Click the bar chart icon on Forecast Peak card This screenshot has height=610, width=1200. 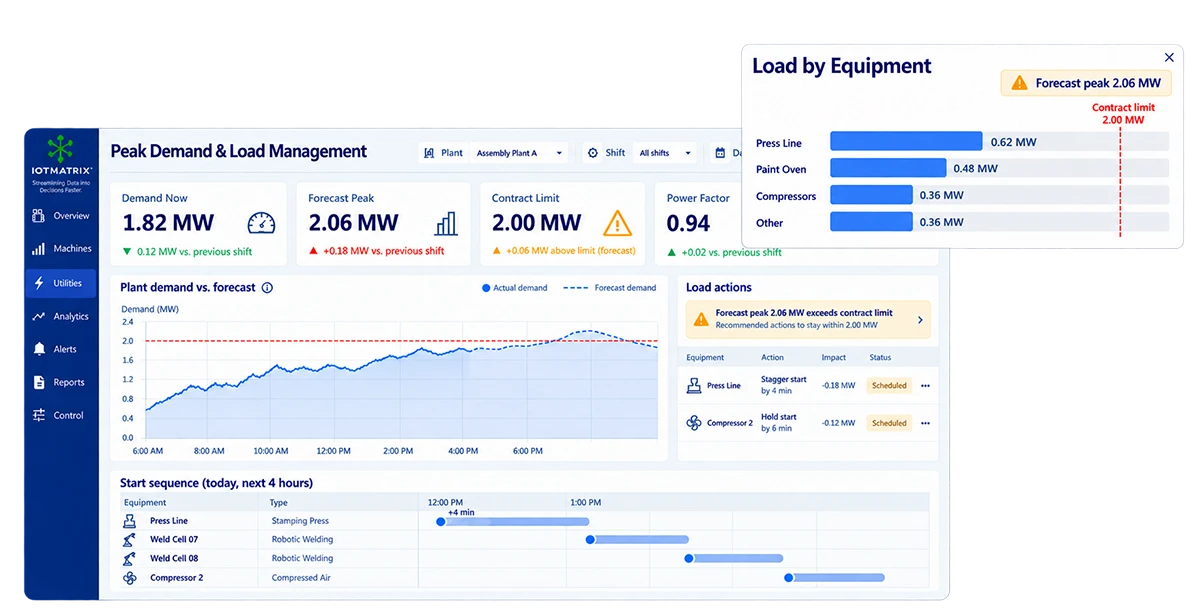point(446,223)
